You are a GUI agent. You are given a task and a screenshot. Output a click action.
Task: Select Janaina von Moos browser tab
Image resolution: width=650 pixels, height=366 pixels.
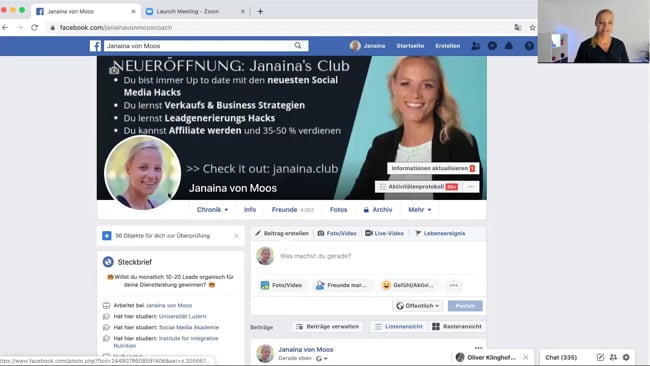pyautogui.click(x=85, y=12)
